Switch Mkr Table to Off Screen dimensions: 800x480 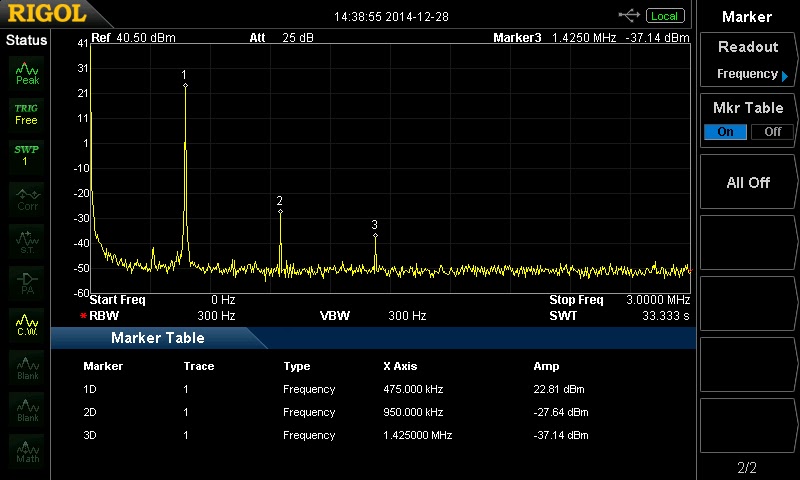[x=772, y=132]
